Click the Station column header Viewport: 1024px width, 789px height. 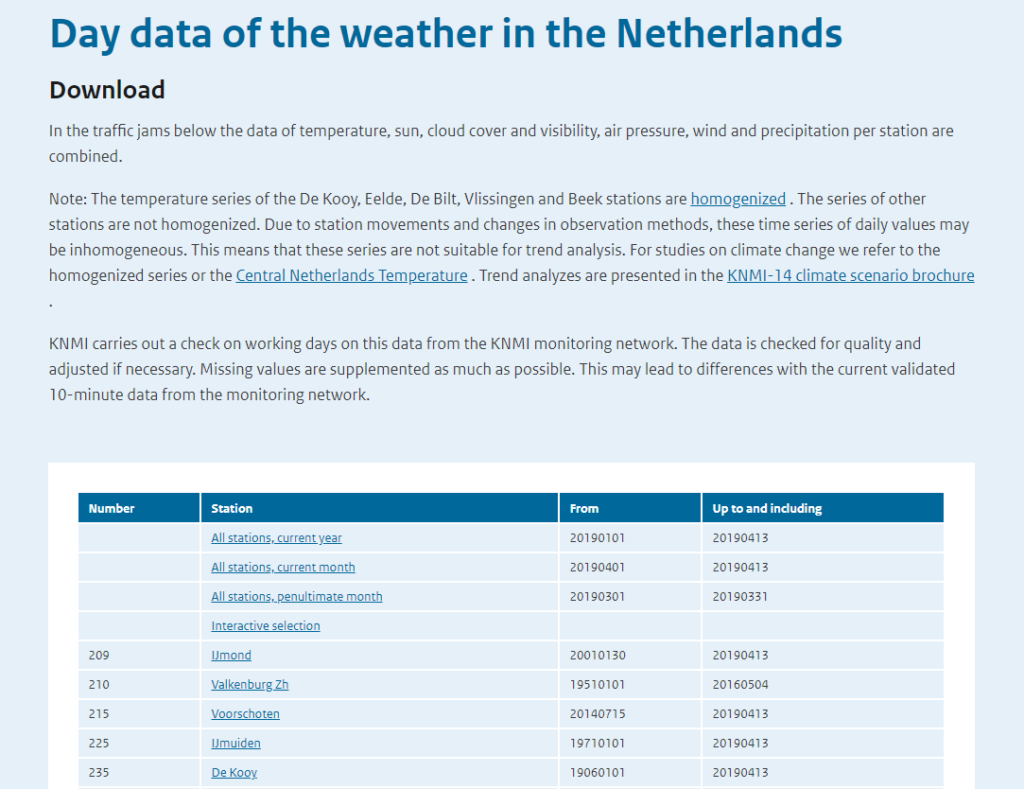[232, 508]
